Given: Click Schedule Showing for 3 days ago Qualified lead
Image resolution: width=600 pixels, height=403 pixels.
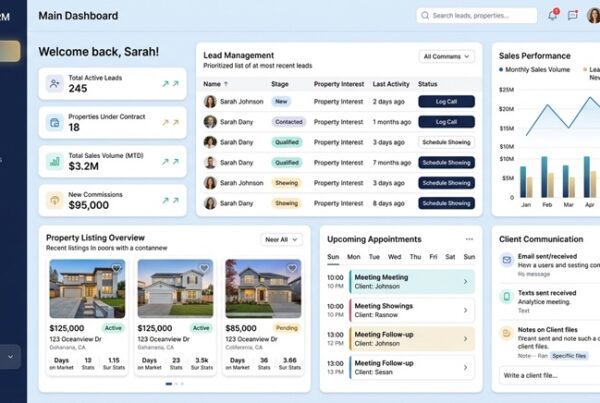Looking at the screenshot, I should [446, 142].
